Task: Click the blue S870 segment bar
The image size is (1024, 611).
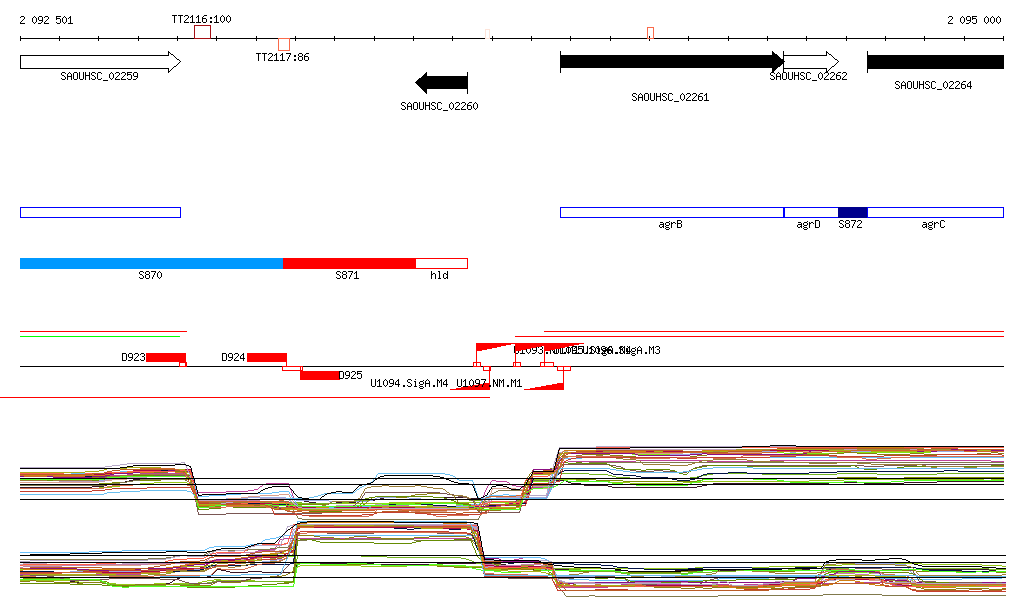Action: coord(151,263)
